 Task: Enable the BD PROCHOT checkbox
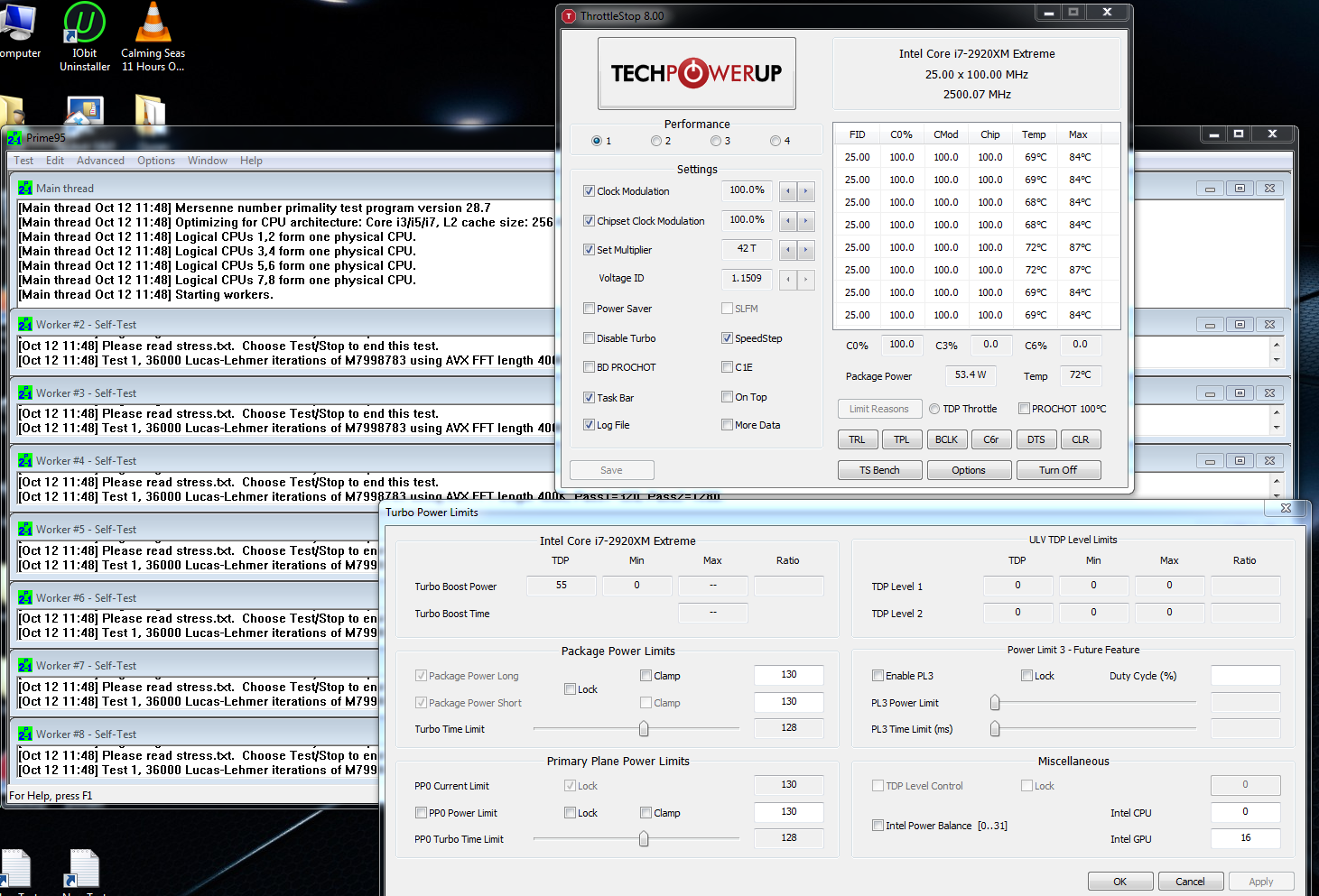coord(589,367)
